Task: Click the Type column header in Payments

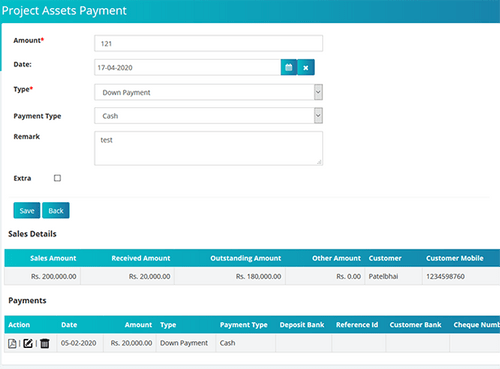Action: (x=168, y=325)
